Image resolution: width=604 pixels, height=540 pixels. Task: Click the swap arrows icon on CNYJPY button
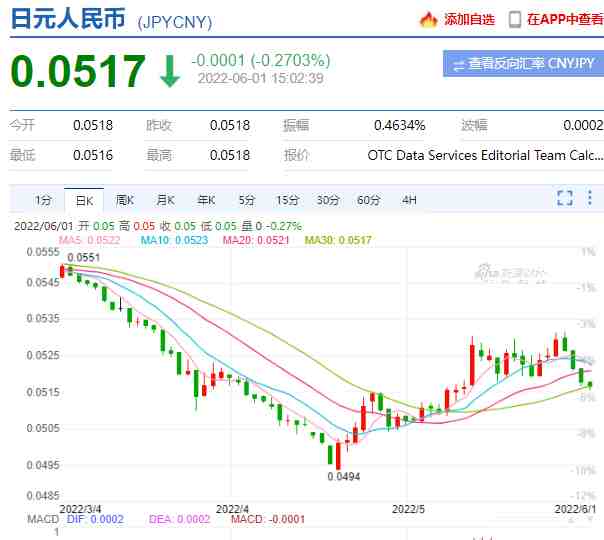pos(458,65)
